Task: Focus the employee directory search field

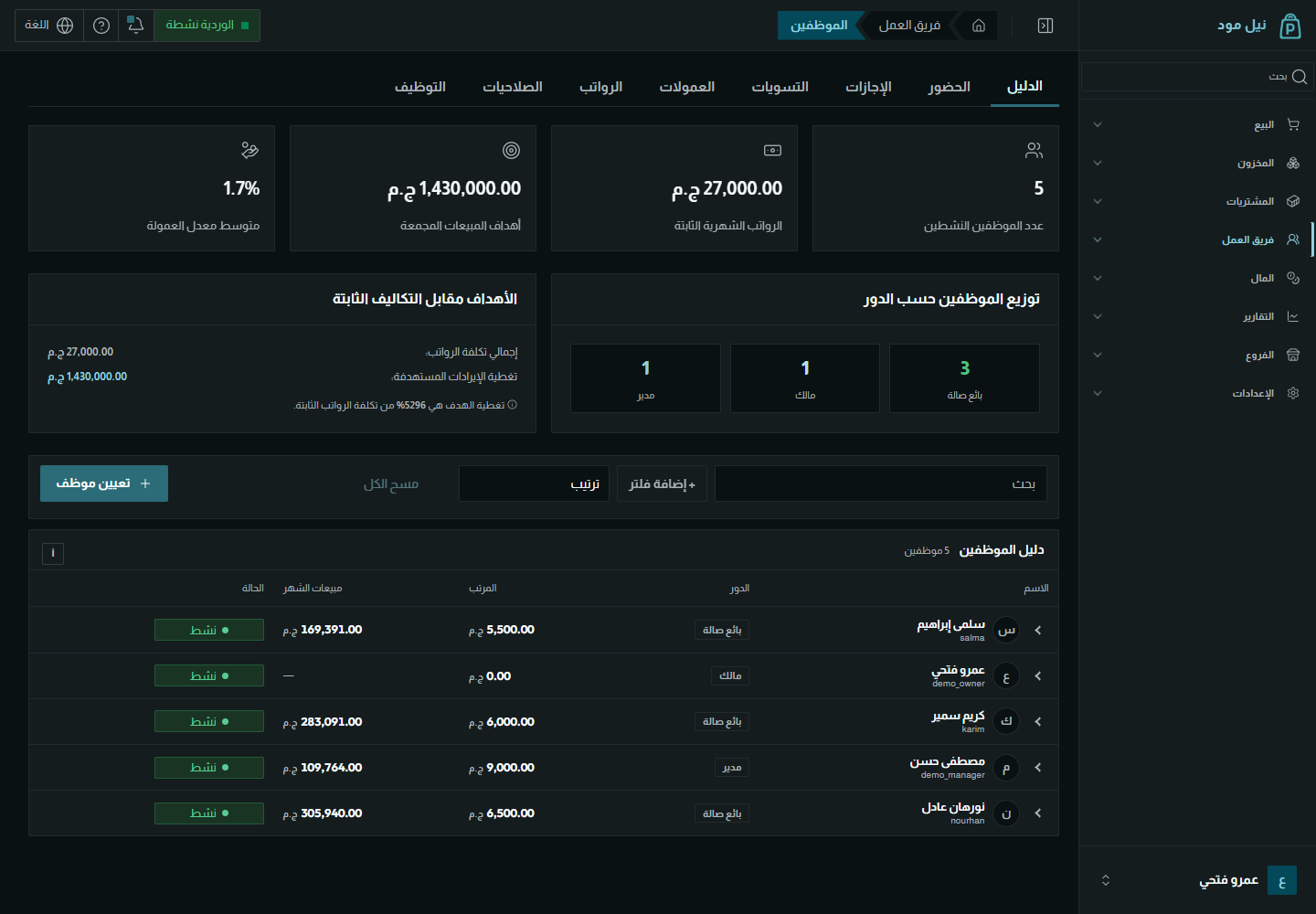Action: click(x=881, y=484)
